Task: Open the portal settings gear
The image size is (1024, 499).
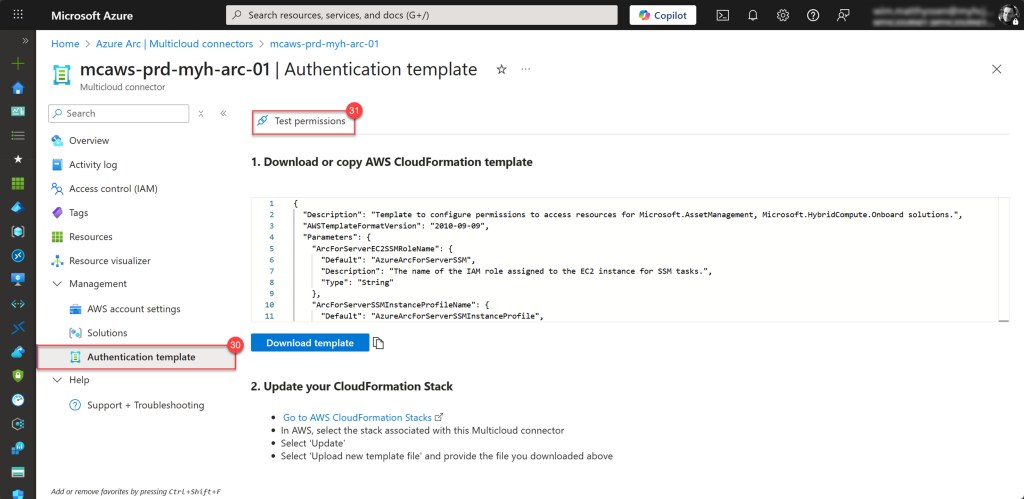Action: [783, 15]
